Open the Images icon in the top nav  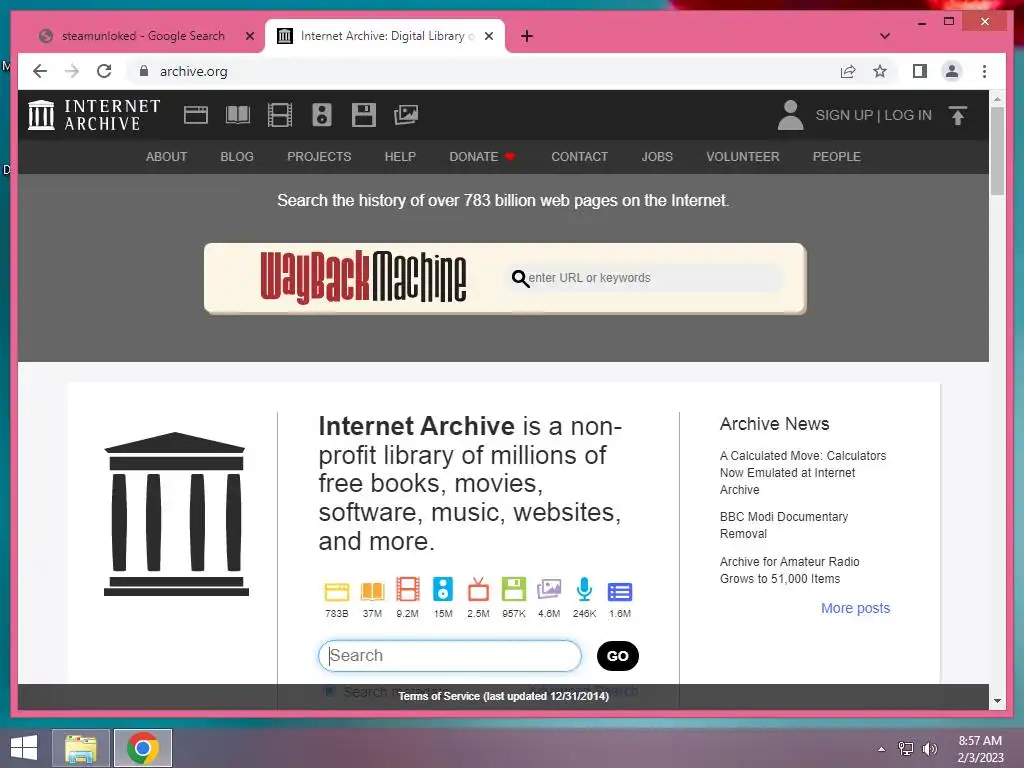(x=406, y=115)
